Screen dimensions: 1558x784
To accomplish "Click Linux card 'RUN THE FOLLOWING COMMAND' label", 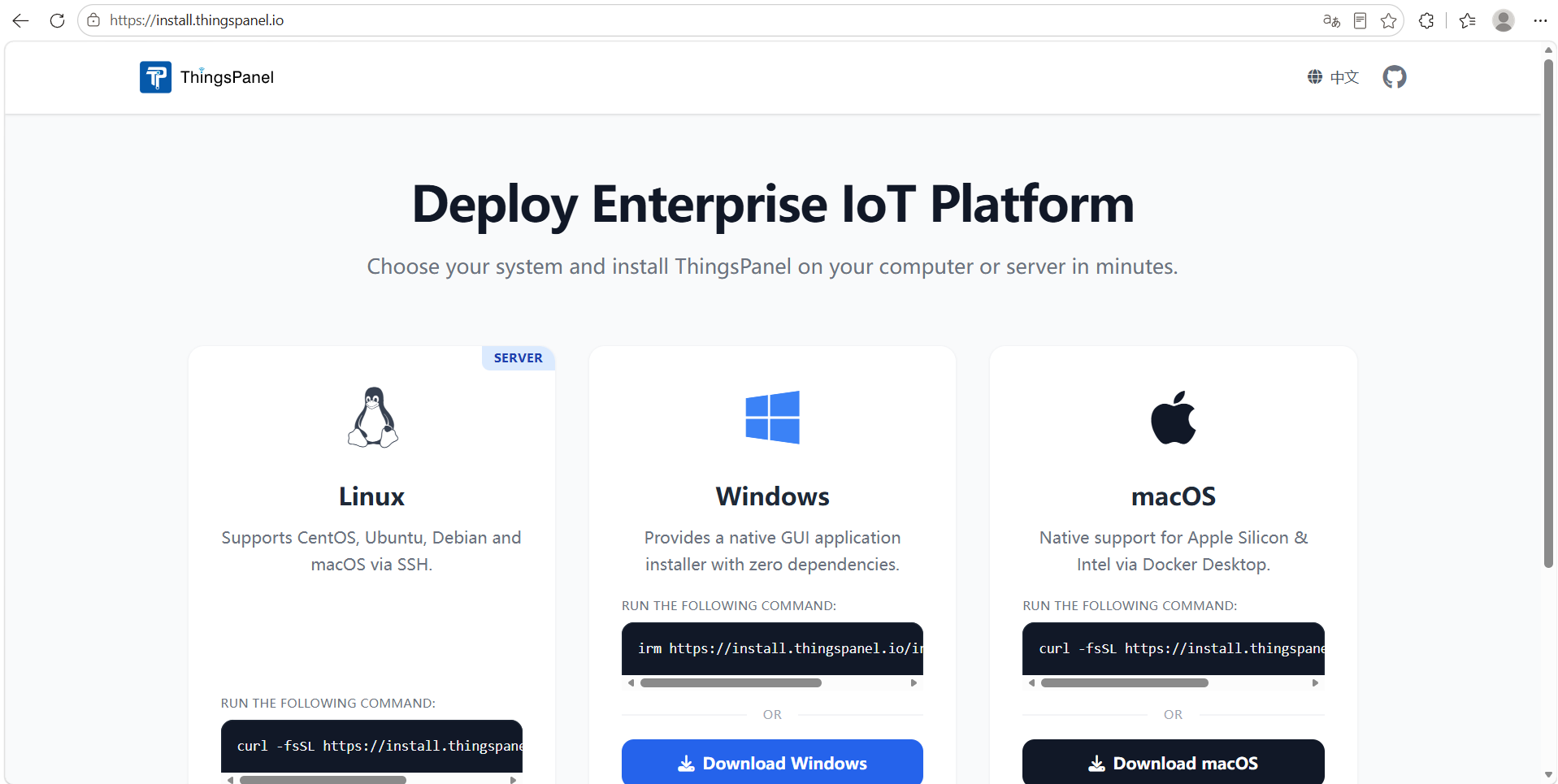I will click(x=328, y=704).
